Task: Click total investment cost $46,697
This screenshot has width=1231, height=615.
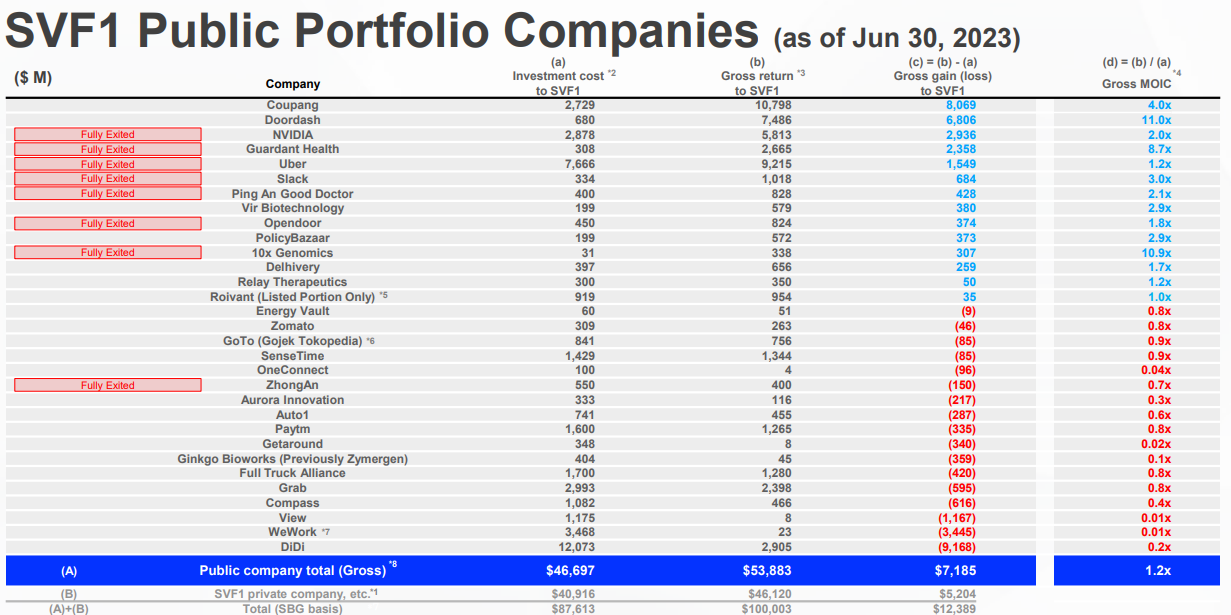Action: tap(571, 571)
